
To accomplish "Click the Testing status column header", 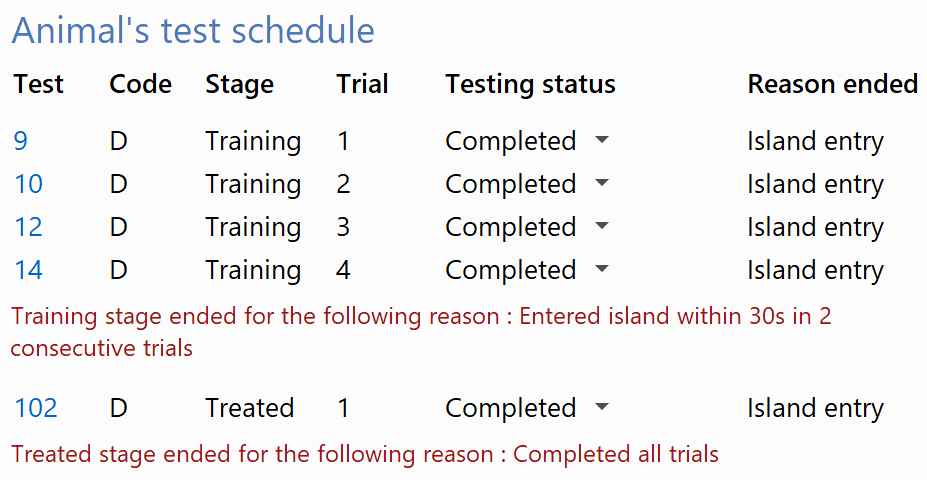I will (530, 85).
